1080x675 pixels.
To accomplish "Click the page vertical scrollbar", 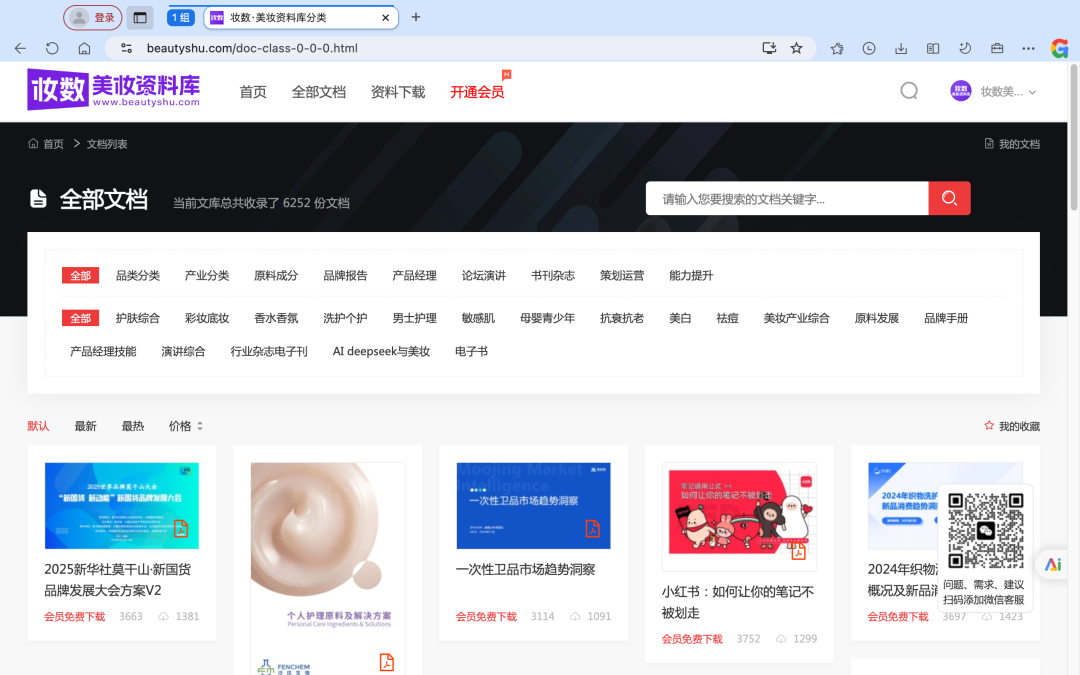I will tap(1074, 138).
